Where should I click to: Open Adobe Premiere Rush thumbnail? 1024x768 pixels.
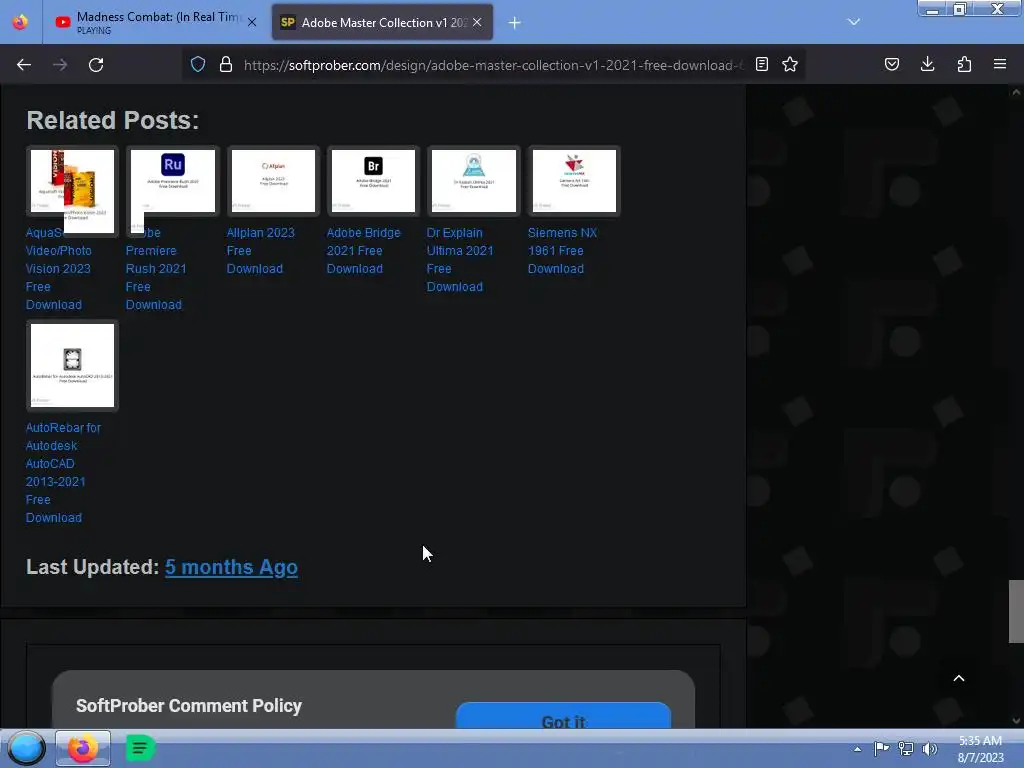pyautogui.click(x=172, y=183)
